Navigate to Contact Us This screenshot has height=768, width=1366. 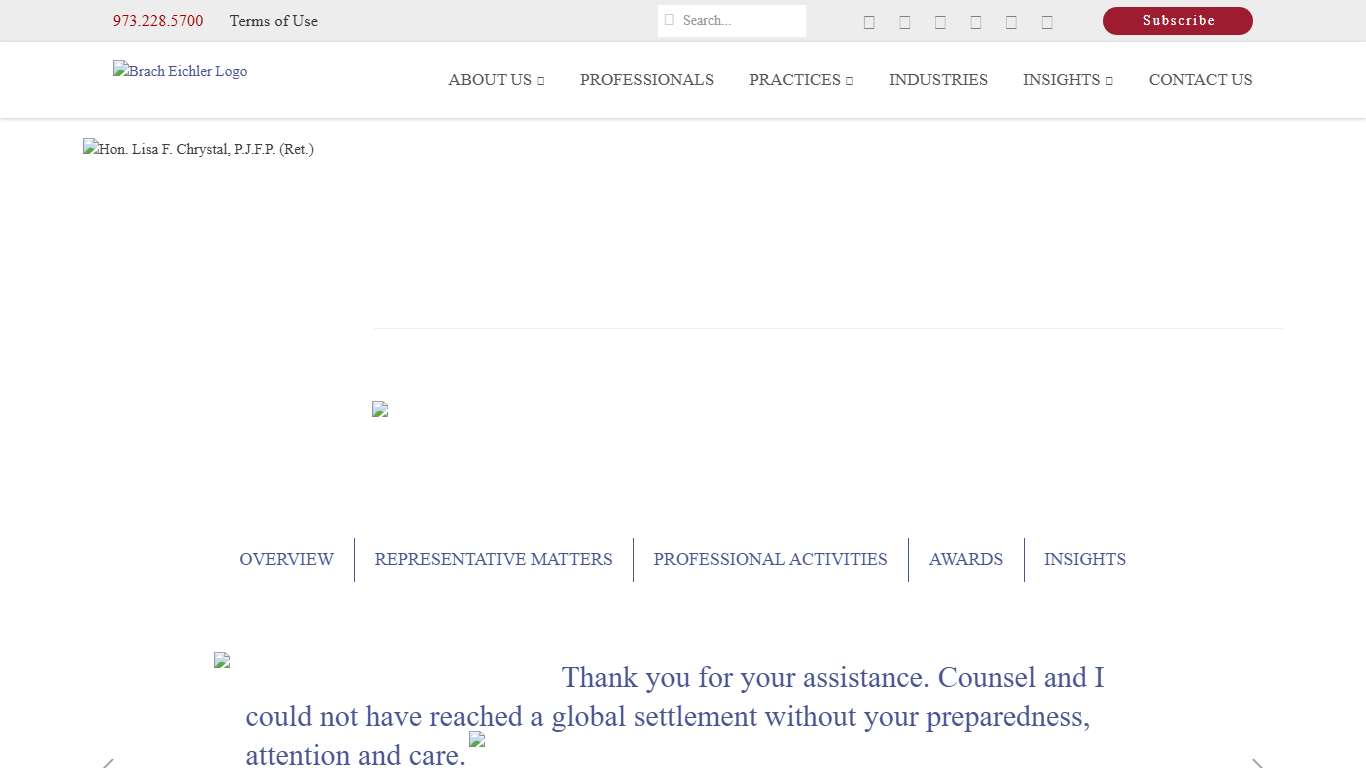(x=1200, y=80)
